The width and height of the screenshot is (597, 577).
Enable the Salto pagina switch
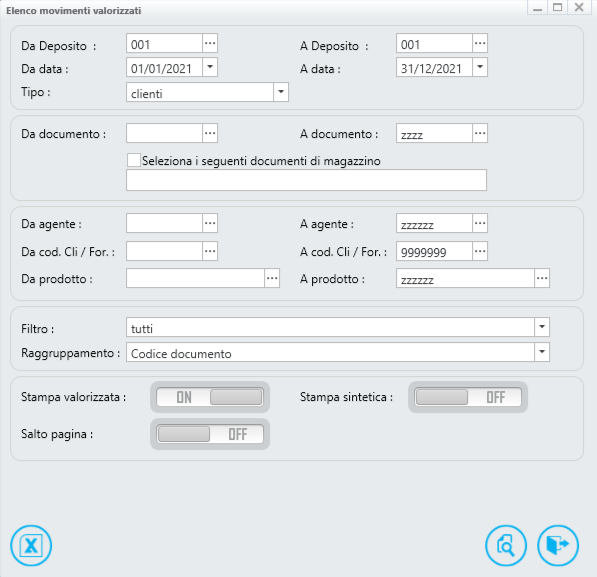point(210,434)
